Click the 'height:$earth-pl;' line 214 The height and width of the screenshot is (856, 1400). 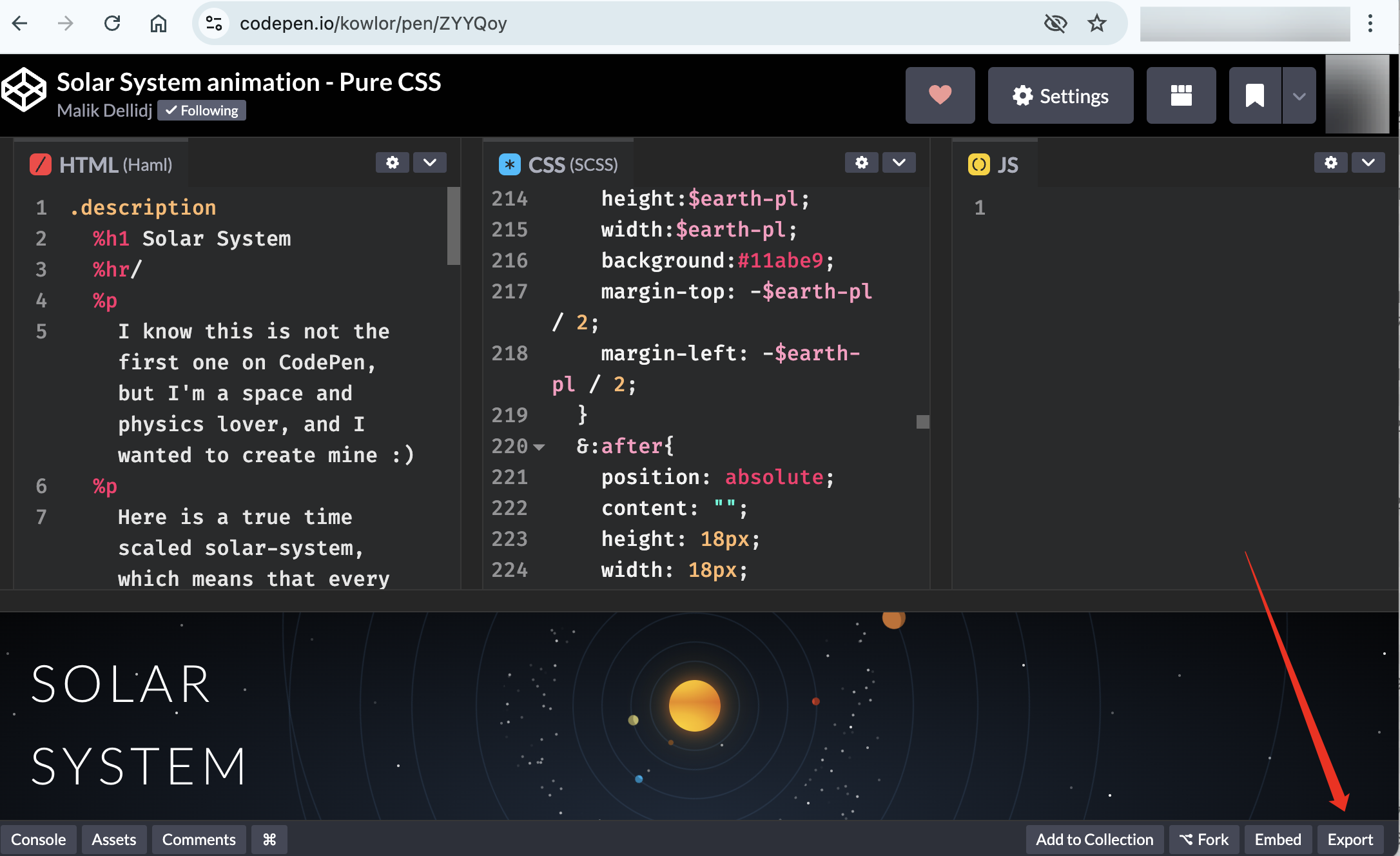(x=705, y=199)
